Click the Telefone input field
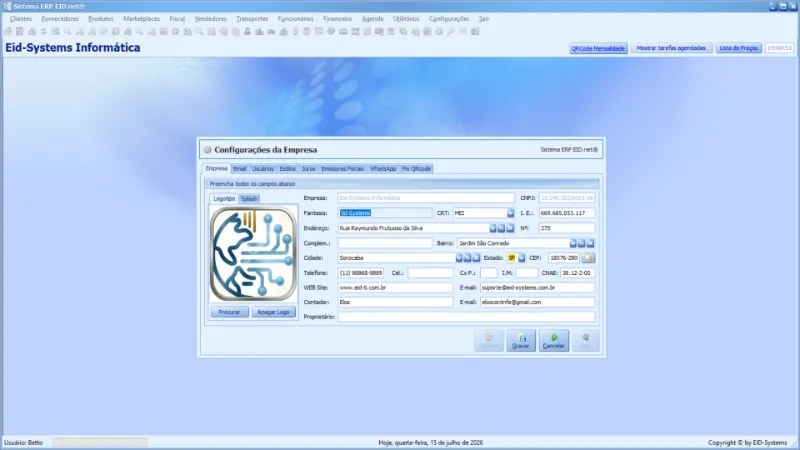This screenshot has width=800, height=450. [x=361, y=273]
